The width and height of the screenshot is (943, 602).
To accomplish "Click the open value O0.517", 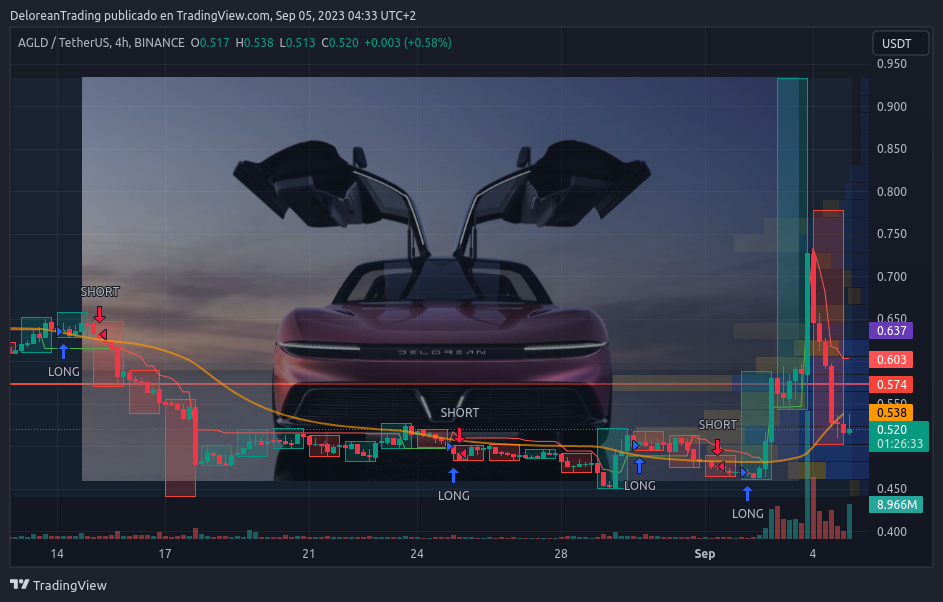I will click(x=210, y=43).
